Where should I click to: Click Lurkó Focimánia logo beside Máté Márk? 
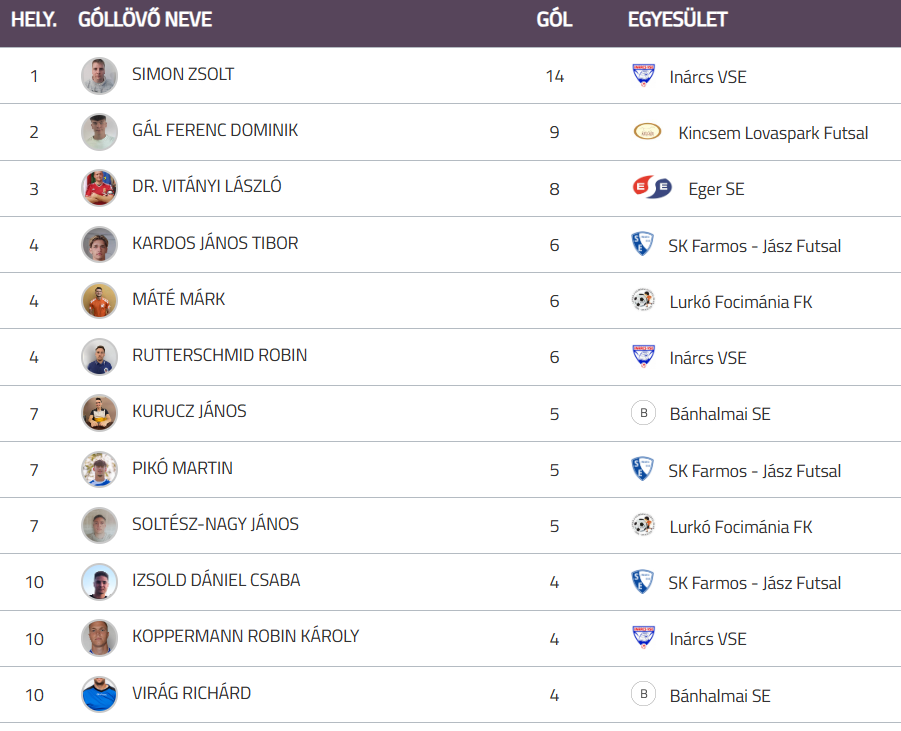pyautogui.click(x=643, y=300)
